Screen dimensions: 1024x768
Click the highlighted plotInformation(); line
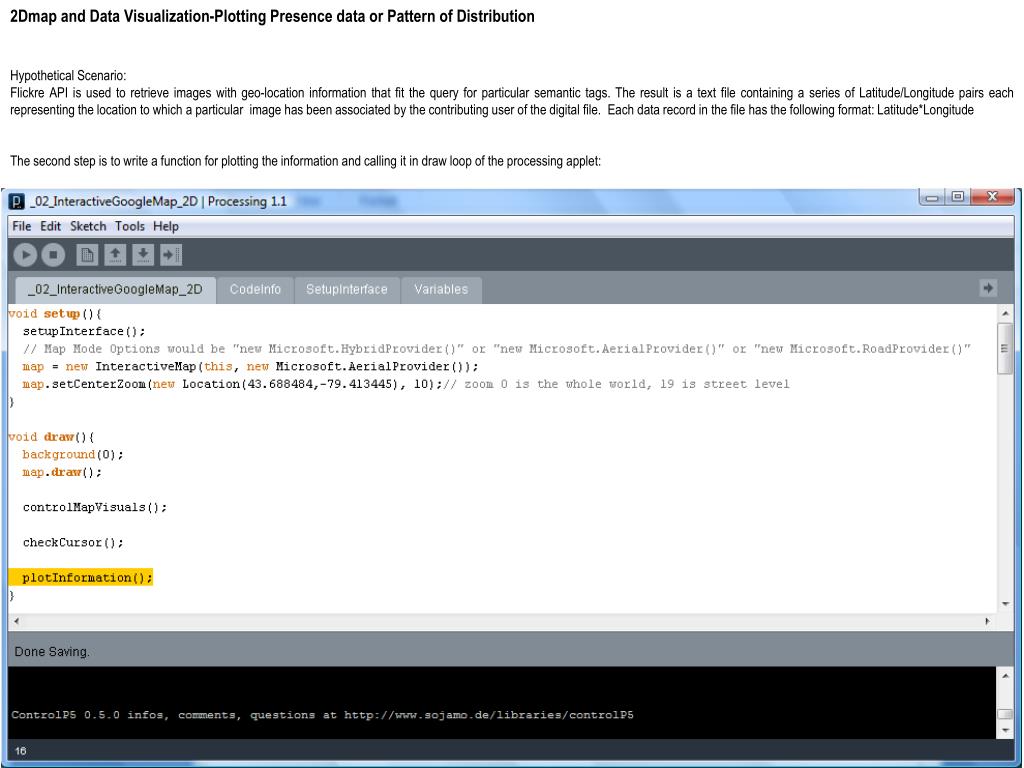coord(81,577)
